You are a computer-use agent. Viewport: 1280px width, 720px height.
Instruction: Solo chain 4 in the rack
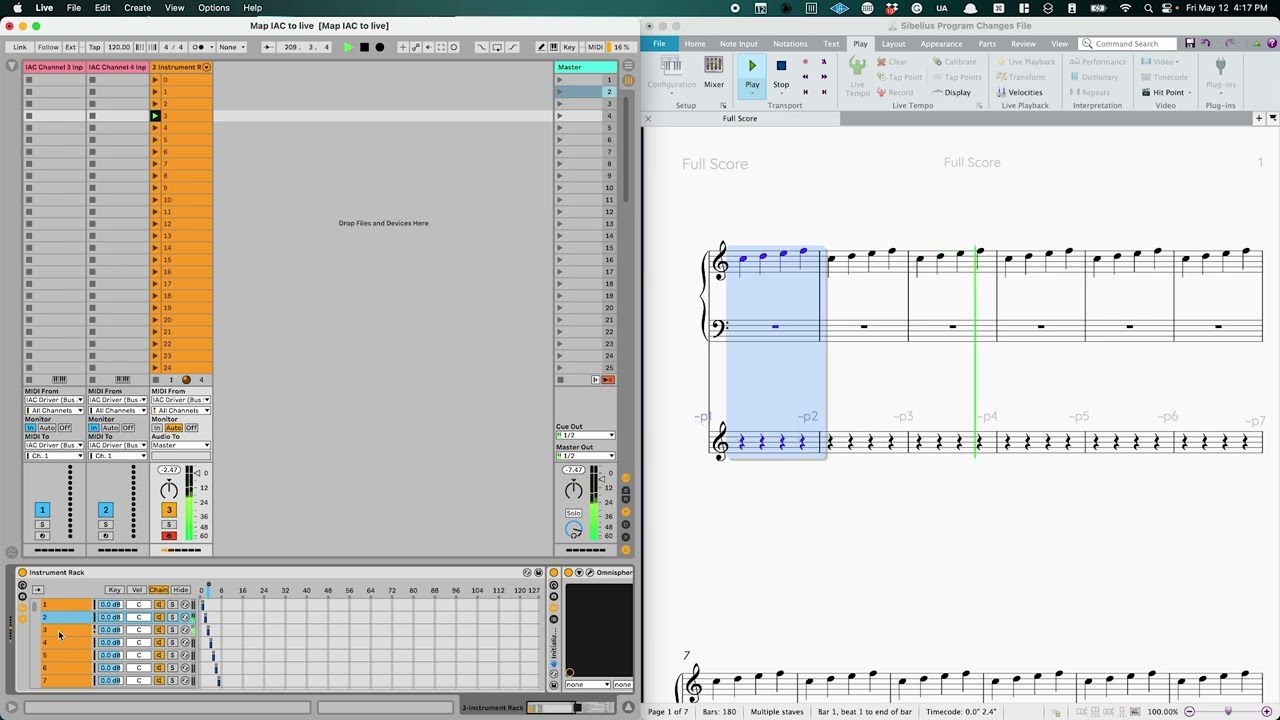[x=172, y=642]
